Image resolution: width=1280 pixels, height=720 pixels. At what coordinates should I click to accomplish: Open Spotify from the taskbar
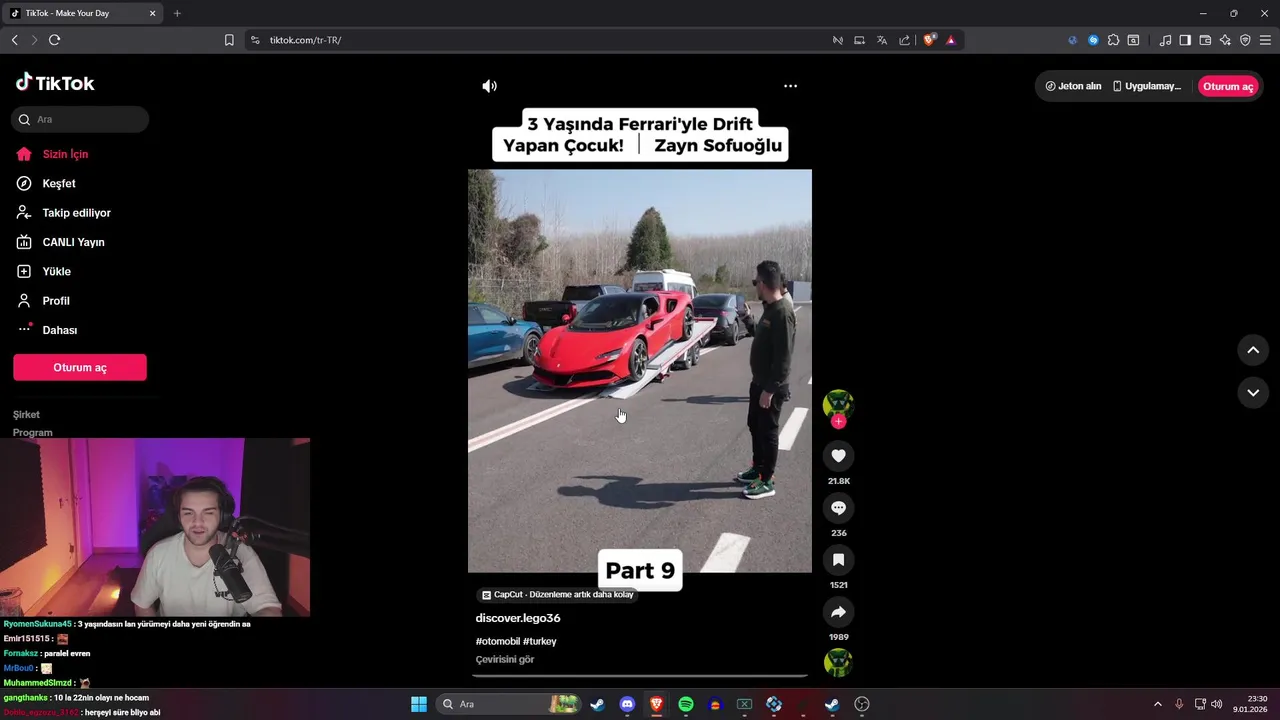(x=686, y=704)
